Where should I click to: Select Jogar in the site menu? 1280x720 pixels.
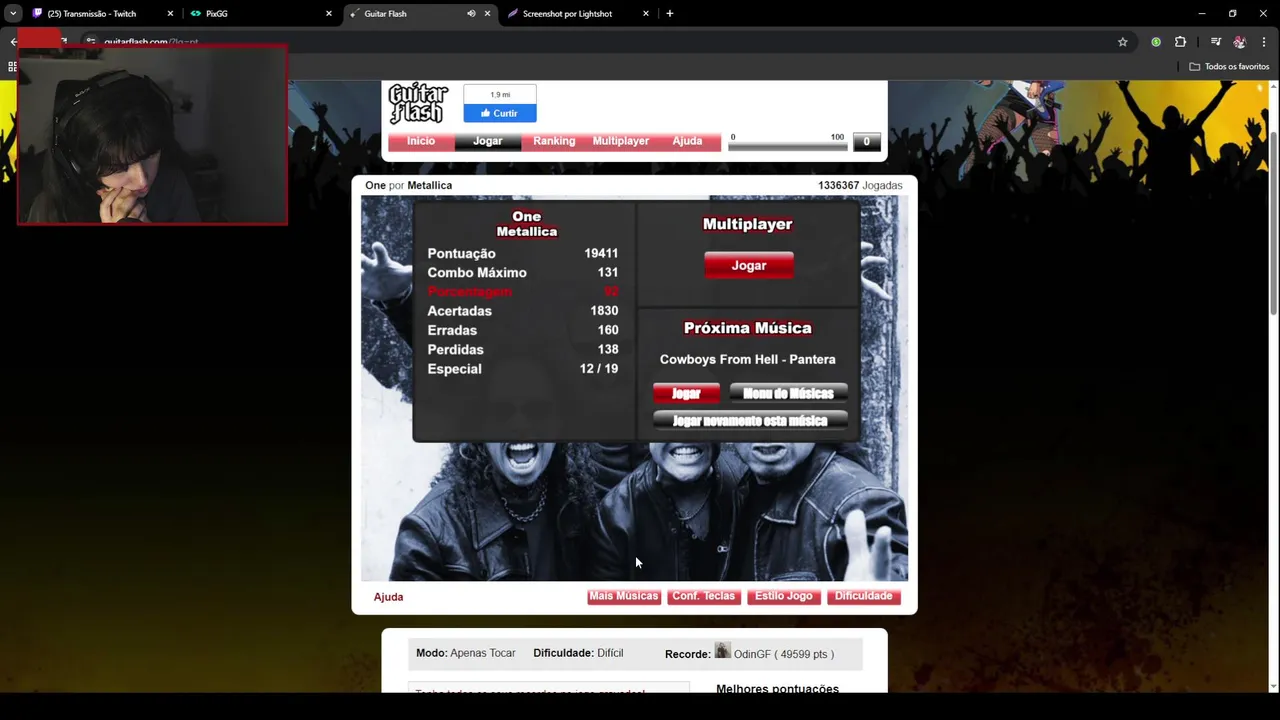point(488,141)
